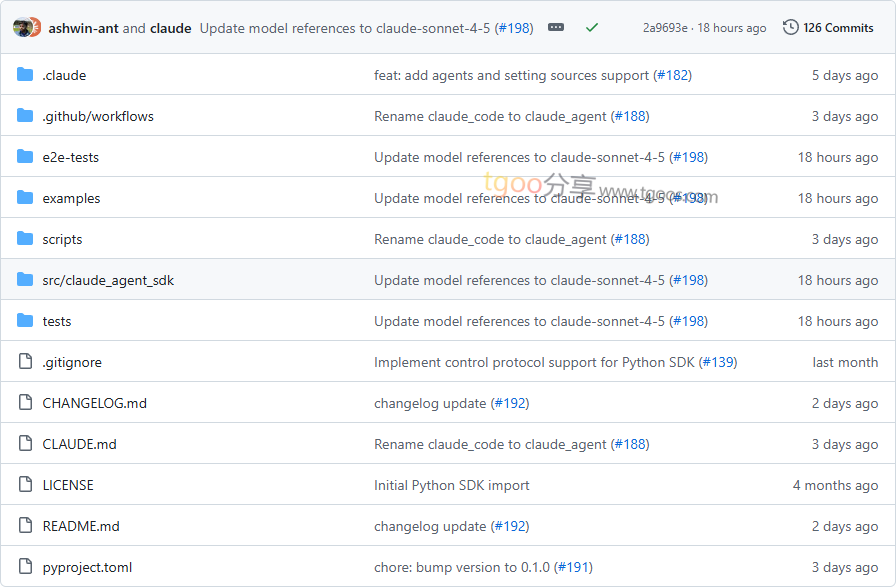The image size is (896, 587).
Task: Open the src/claude_agent_sdk folder
Action: click(x=108, y=280)
